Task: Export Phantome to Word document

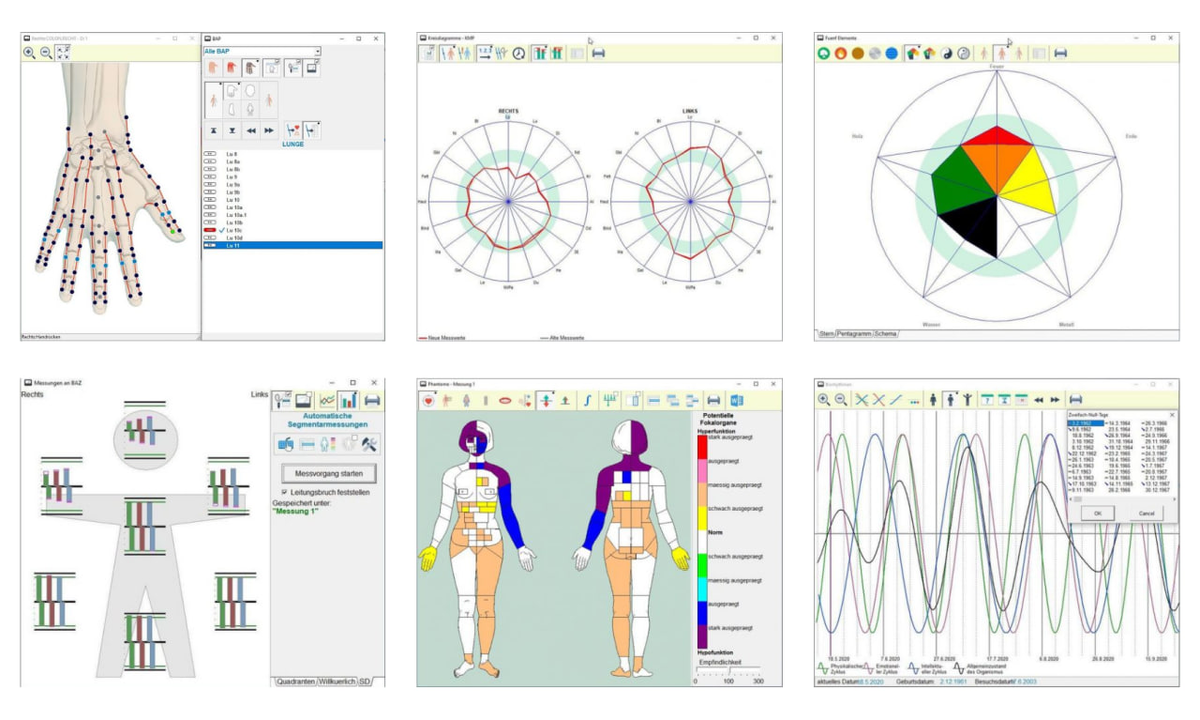Action: (737, 401)
